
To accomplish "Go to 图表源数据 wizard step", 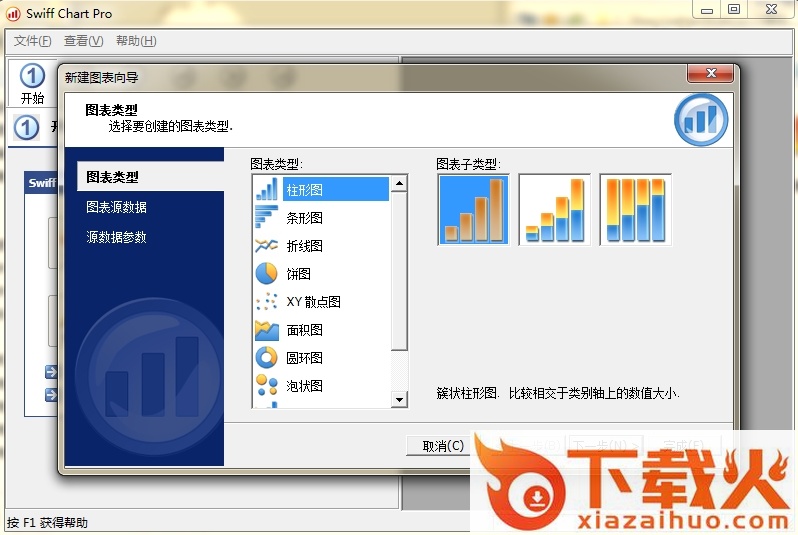I will click(x=116, y=207).
